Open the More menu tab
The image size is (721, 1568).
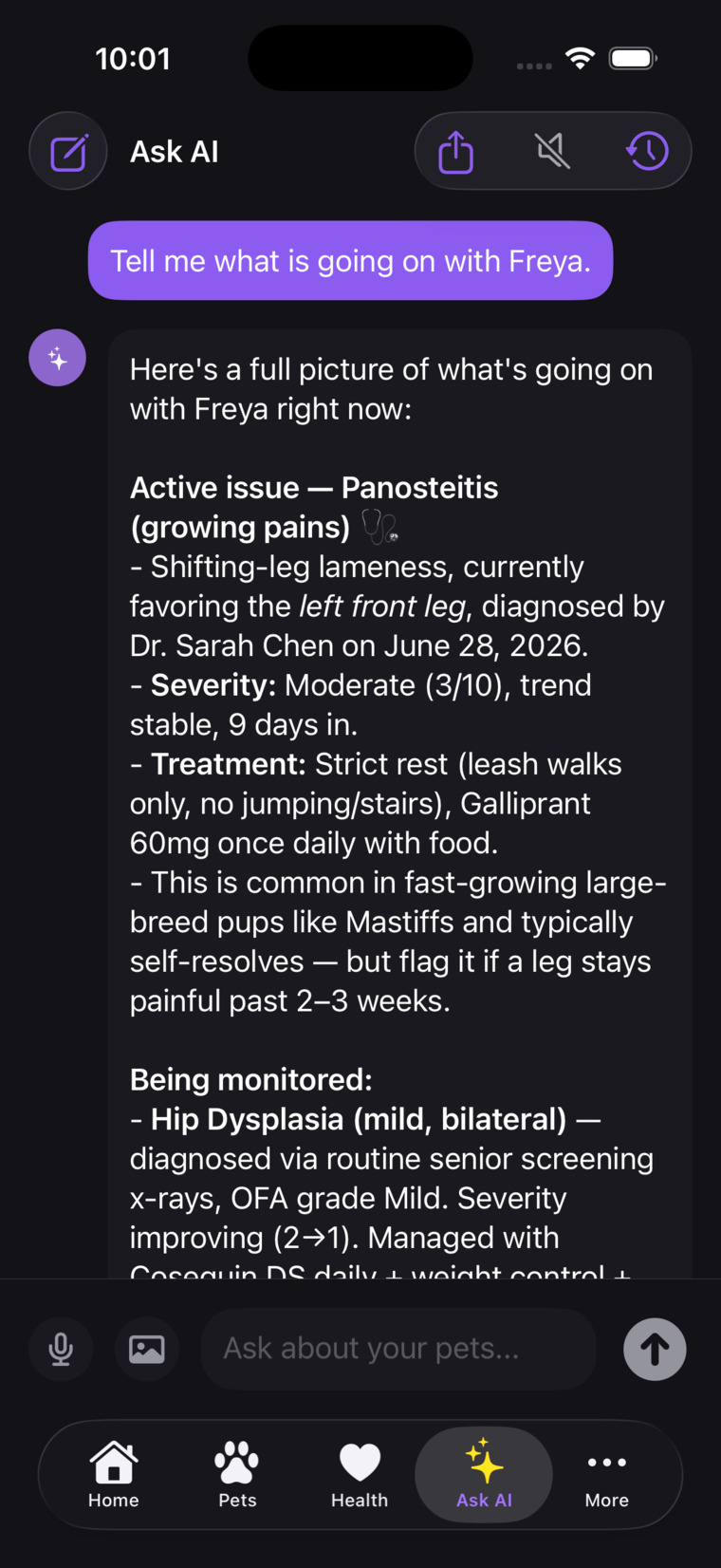pos(607,1474)
